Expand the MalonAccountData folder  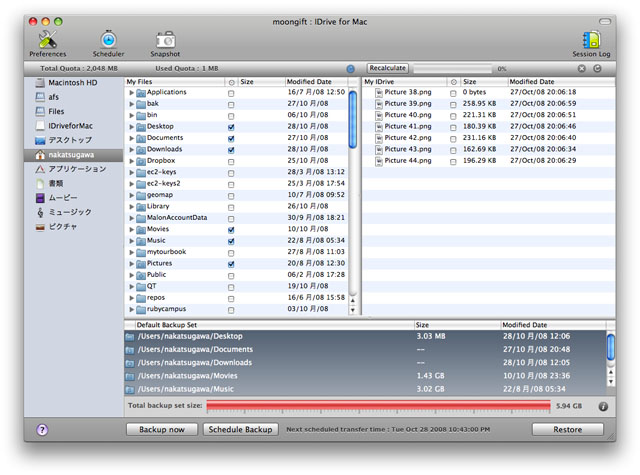click(x=131, y=218)
